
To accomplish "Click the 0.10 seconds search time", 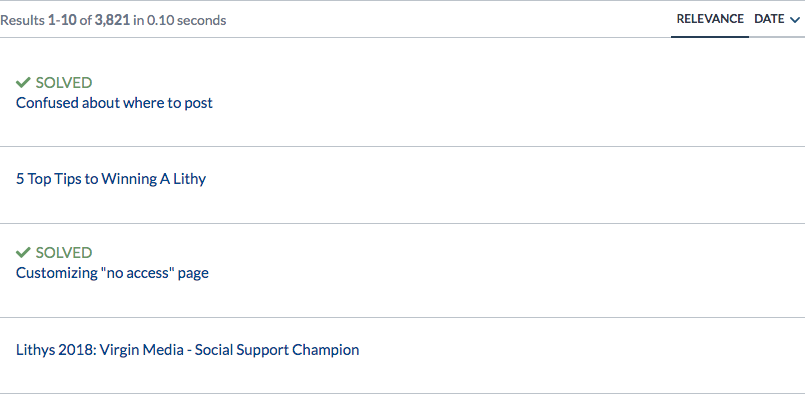I will click(187, 21).
